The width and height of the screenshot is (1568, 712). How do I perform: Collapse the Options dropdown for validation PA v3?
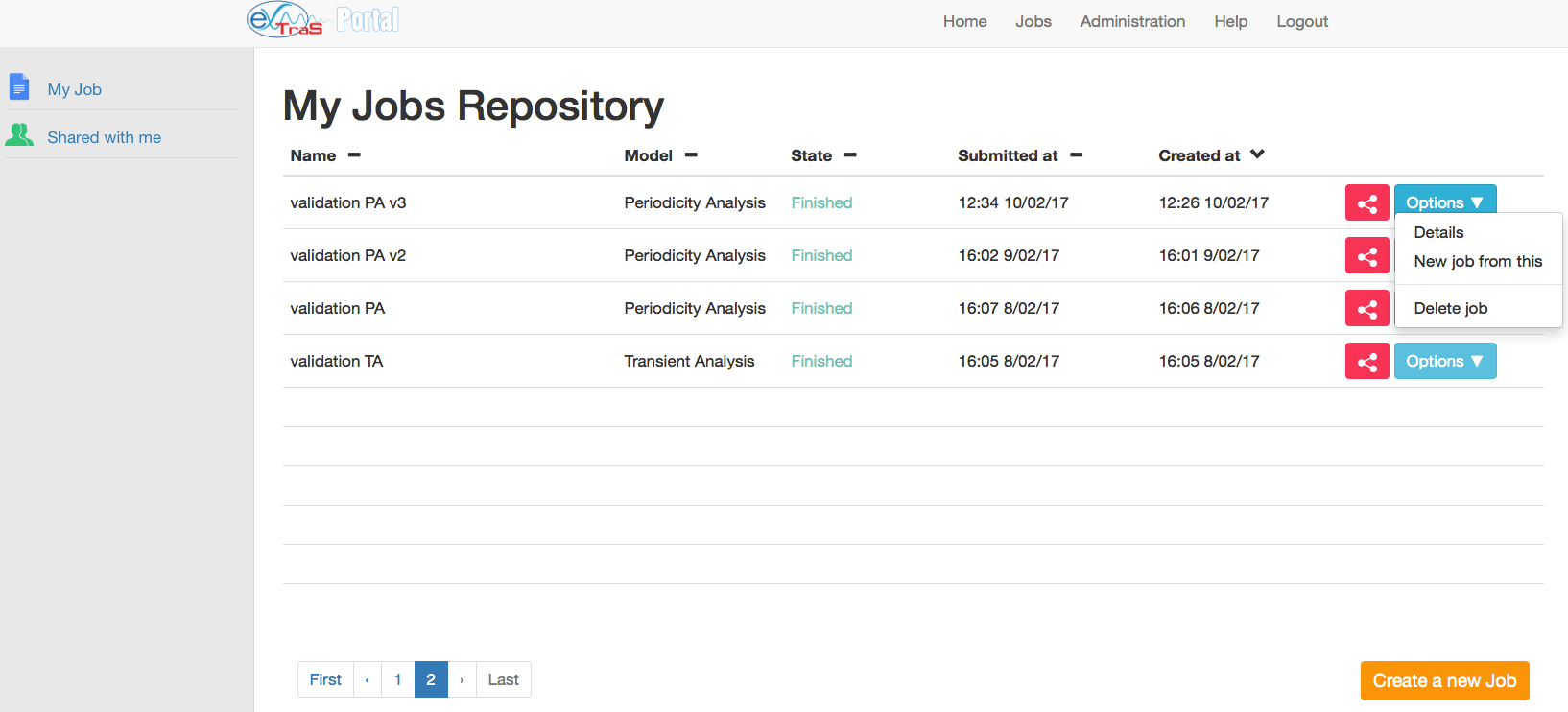pyautogui.click(x=1444, y=202)
